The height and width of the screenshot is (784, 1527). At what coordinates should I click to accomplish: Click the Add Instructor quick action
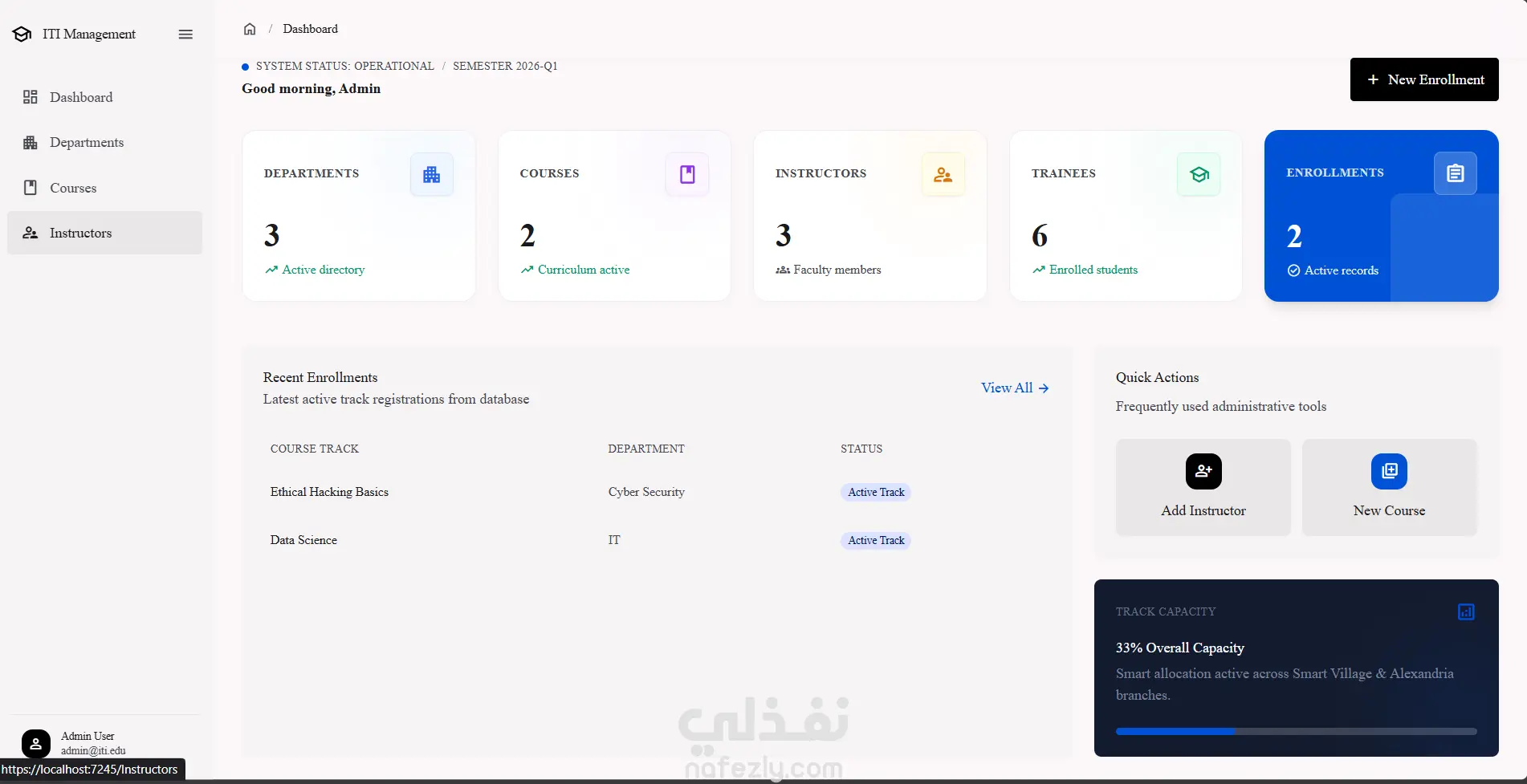1203,487
